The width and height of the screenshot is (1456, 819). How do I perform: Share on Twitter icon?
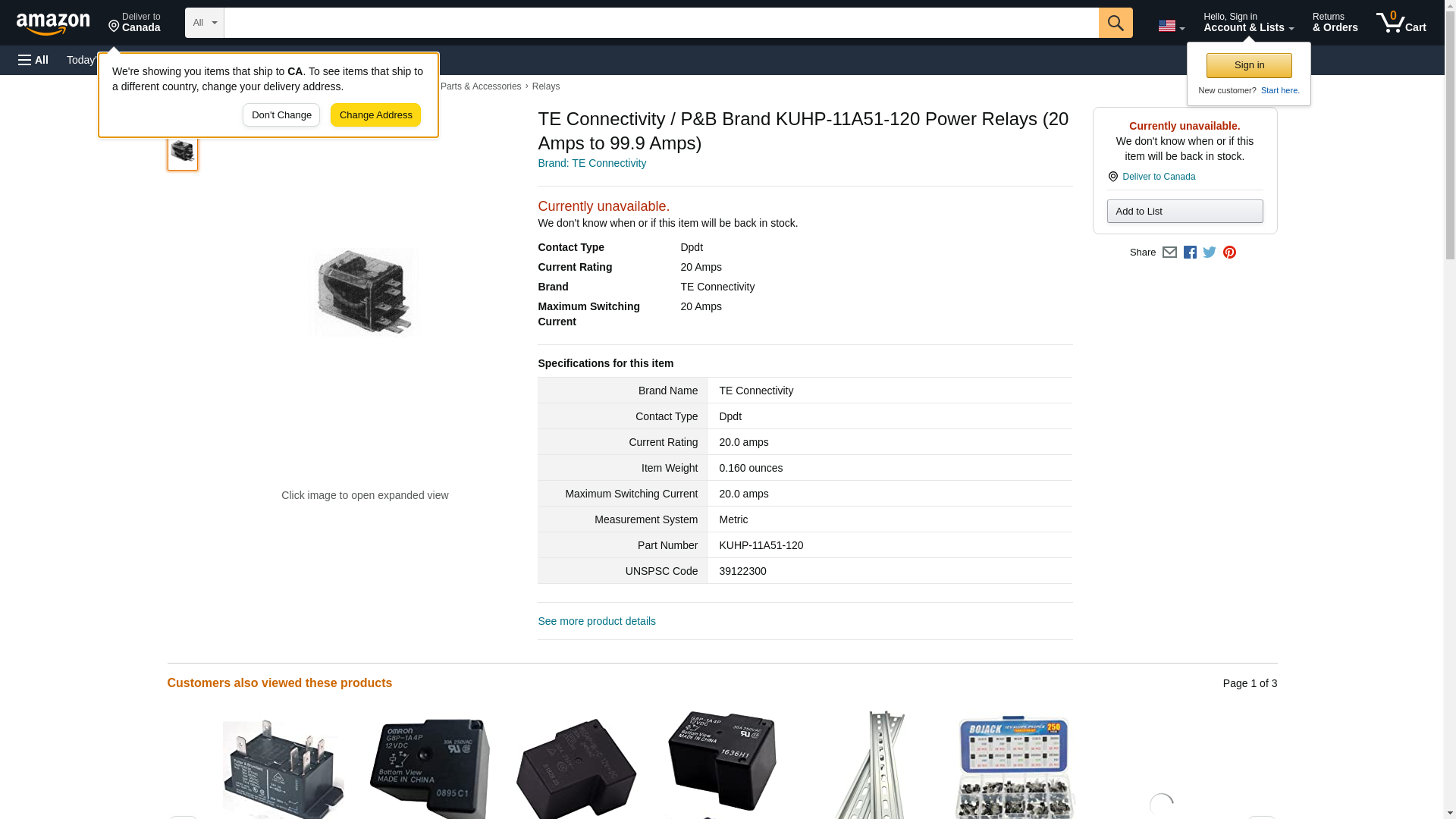[x=1210, y=253]
